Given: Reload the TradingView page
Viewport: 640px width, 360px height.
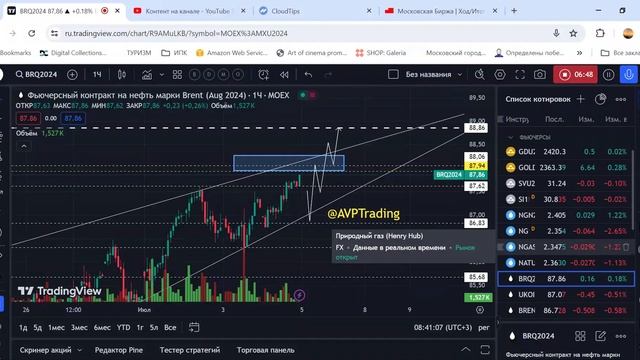Looking at the screenshot, I should [x=32, y=33].
